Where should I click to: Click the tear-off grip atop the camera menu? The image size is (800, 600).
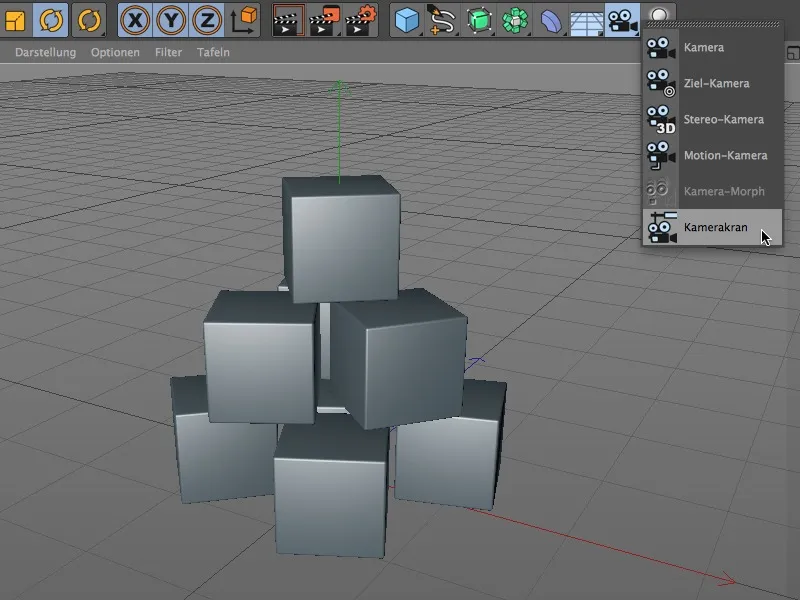712,24
